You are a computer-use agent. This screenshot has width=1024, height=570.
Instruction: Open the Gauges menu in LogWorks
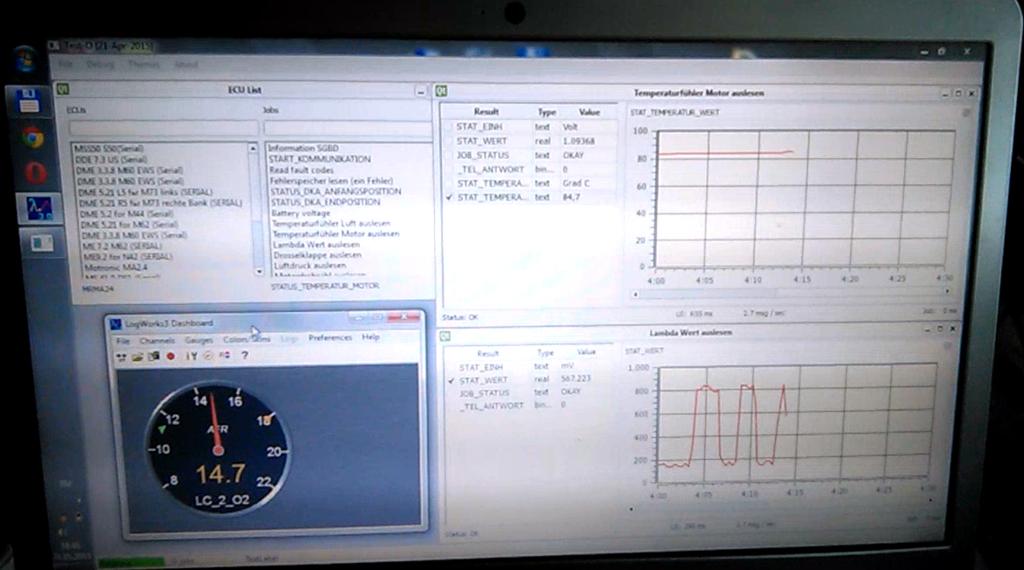pyautogui.click(x=198, y=340)
